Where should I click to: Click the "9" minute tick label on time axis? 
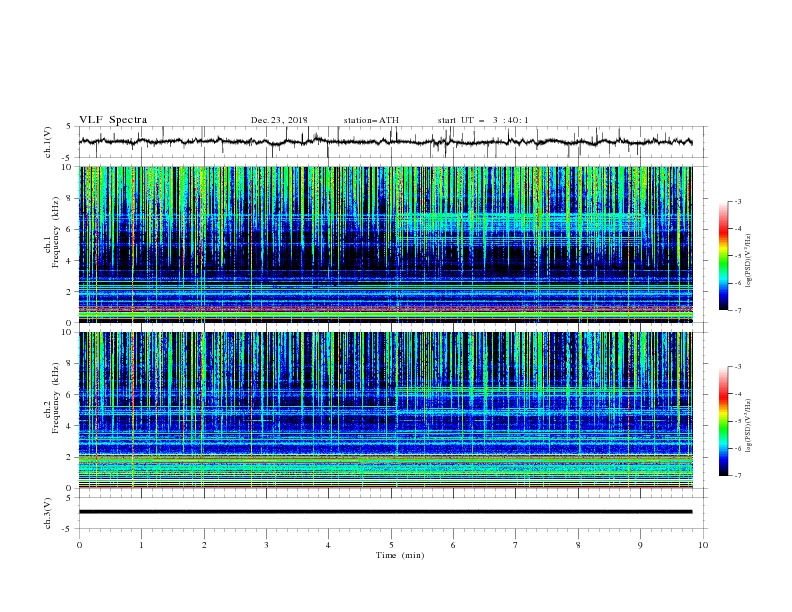coord(640,545)
